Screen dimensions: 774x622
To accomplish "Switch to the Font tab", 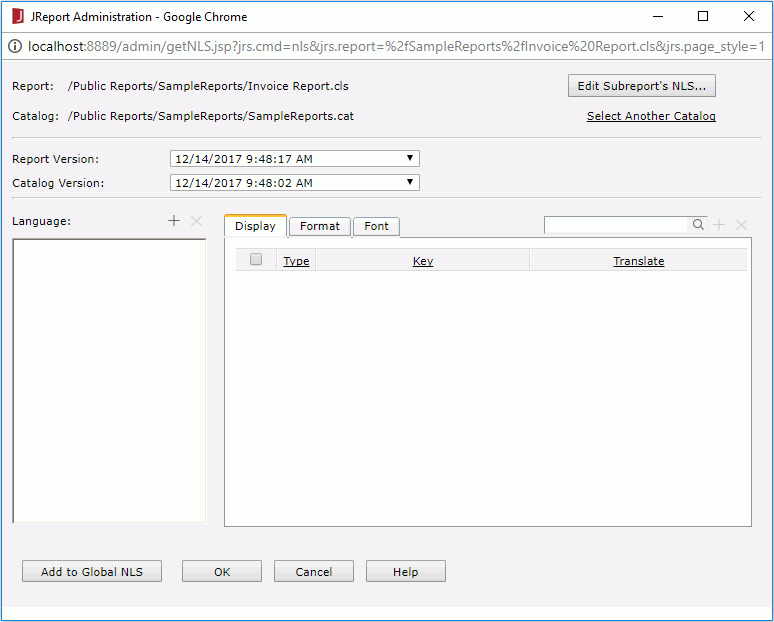I will (x=376, y=226).
